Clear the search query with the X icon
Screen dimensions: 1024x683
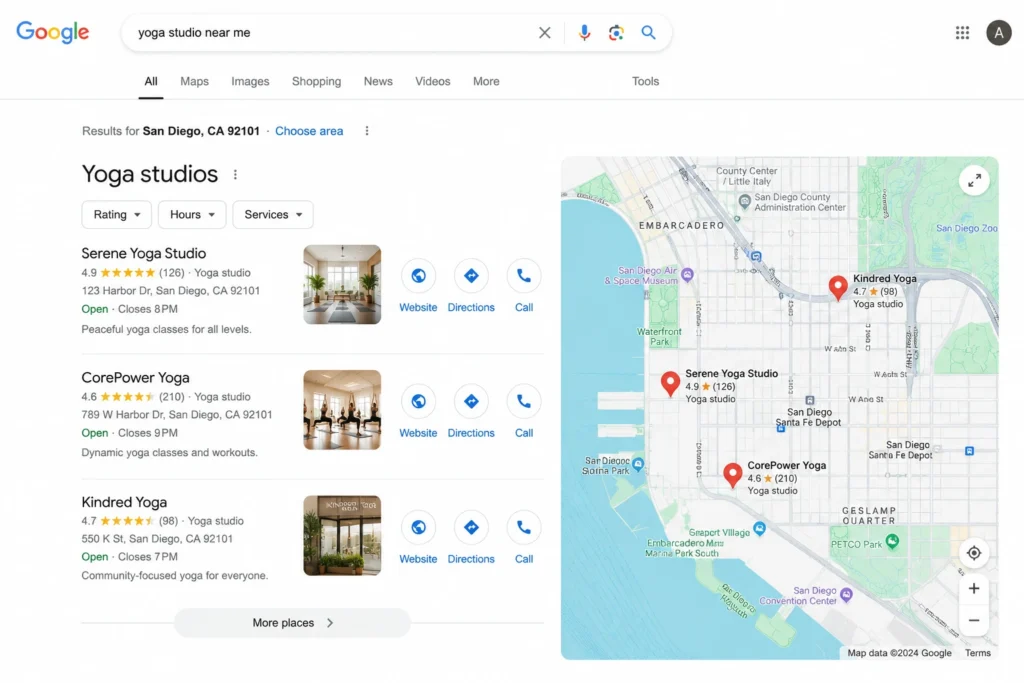pyautogui.click(x=544, y=33)
